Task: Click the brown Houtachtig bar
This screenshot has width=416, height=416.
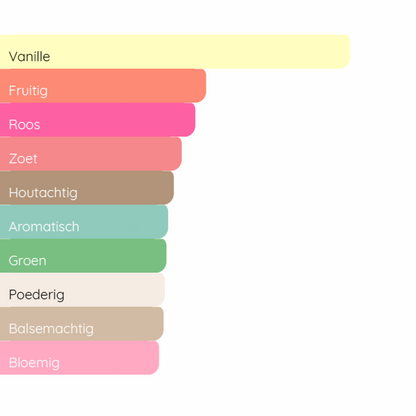Action: click(87, 188)
